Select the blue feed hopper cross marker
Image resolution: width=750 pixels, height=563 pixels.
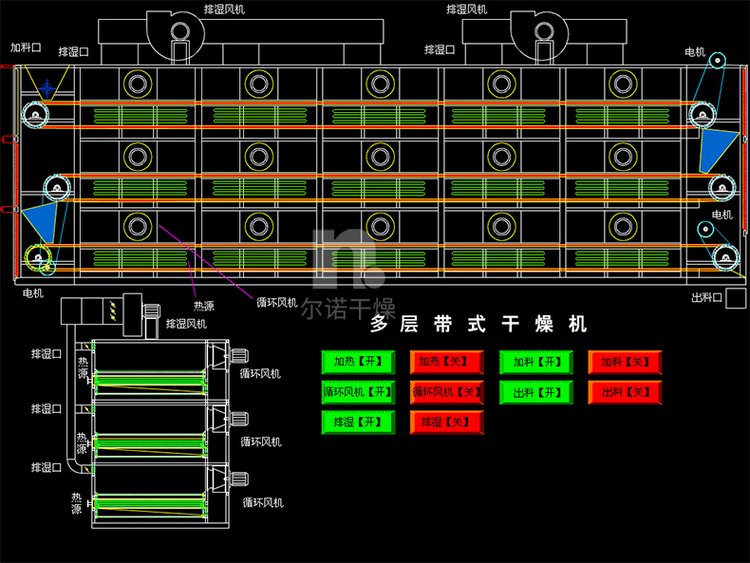pos(46,88)
